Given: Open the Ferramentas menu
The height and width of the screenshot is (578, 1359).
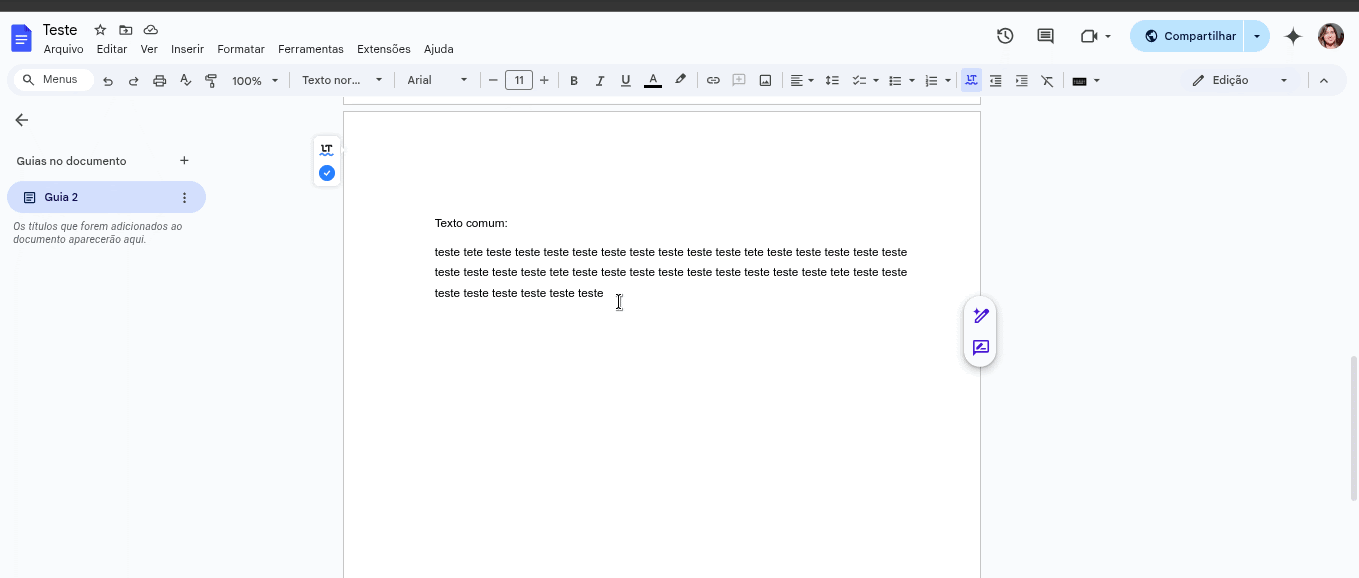Looking at the screenshot, I should [310, 49].
